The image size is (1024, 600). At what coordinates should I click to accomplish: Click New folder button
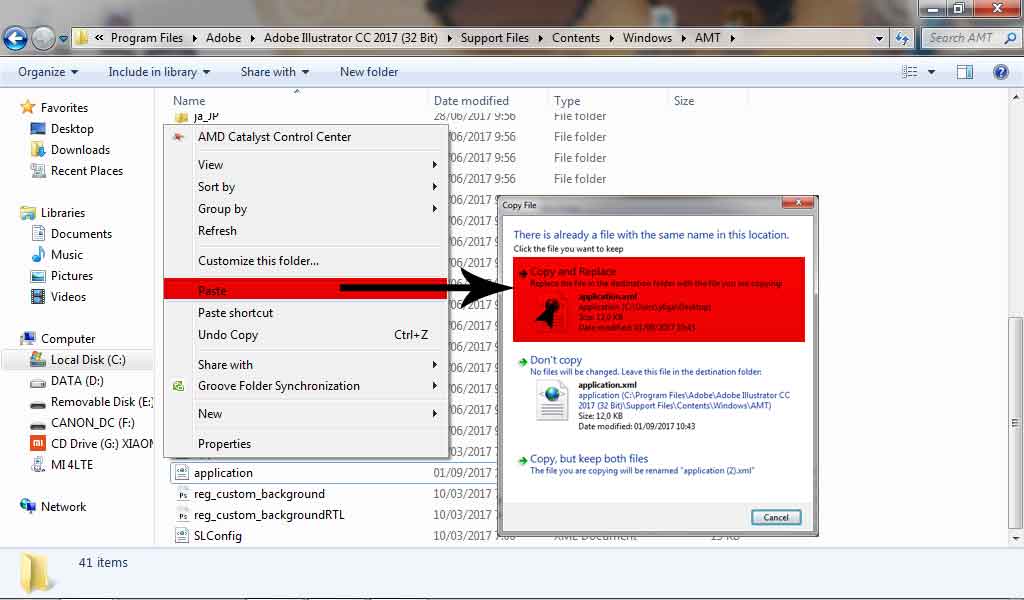pos(369,72)
